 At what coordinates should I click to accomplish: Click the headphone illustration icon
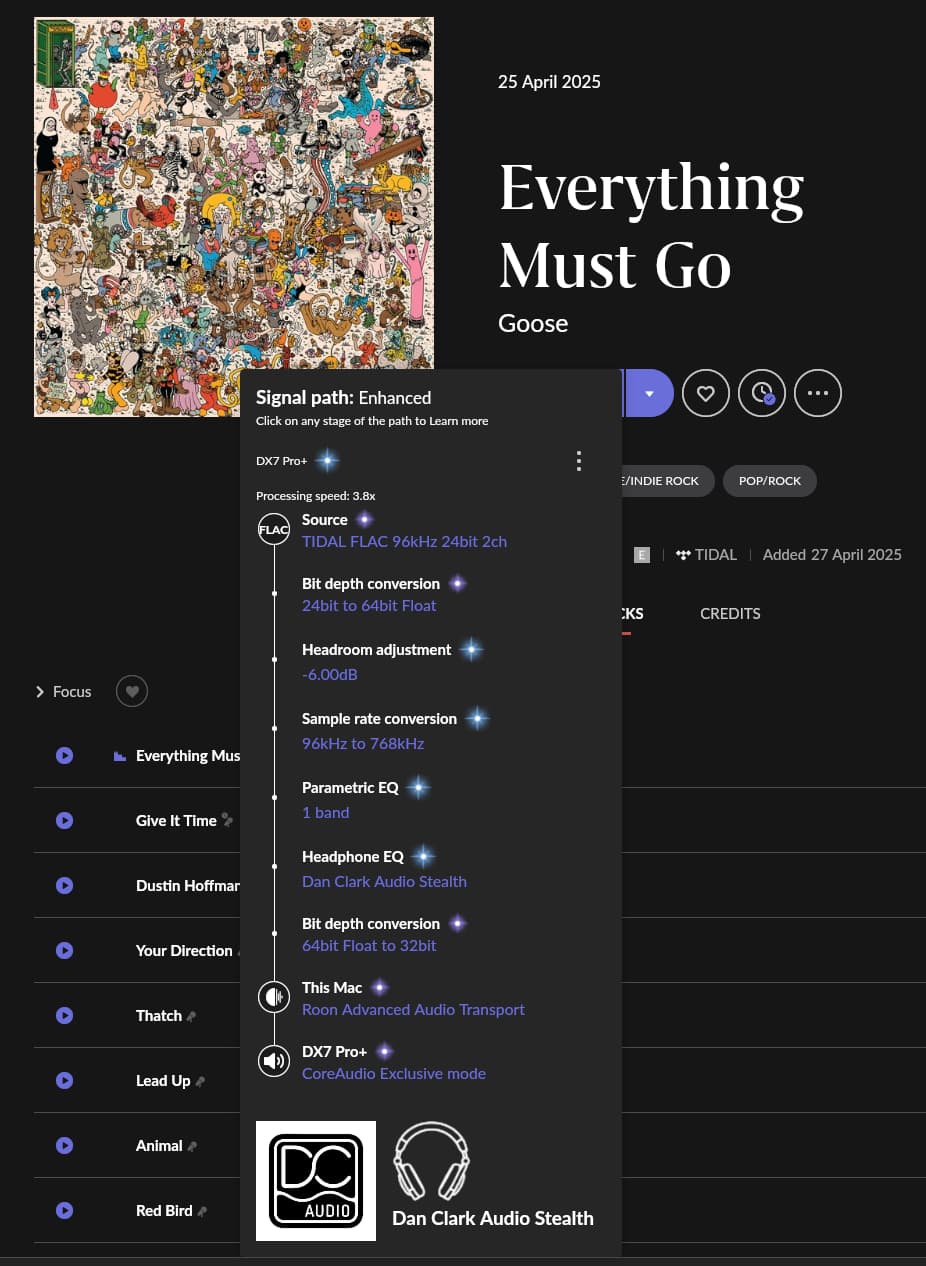(x=431, y=1161)
